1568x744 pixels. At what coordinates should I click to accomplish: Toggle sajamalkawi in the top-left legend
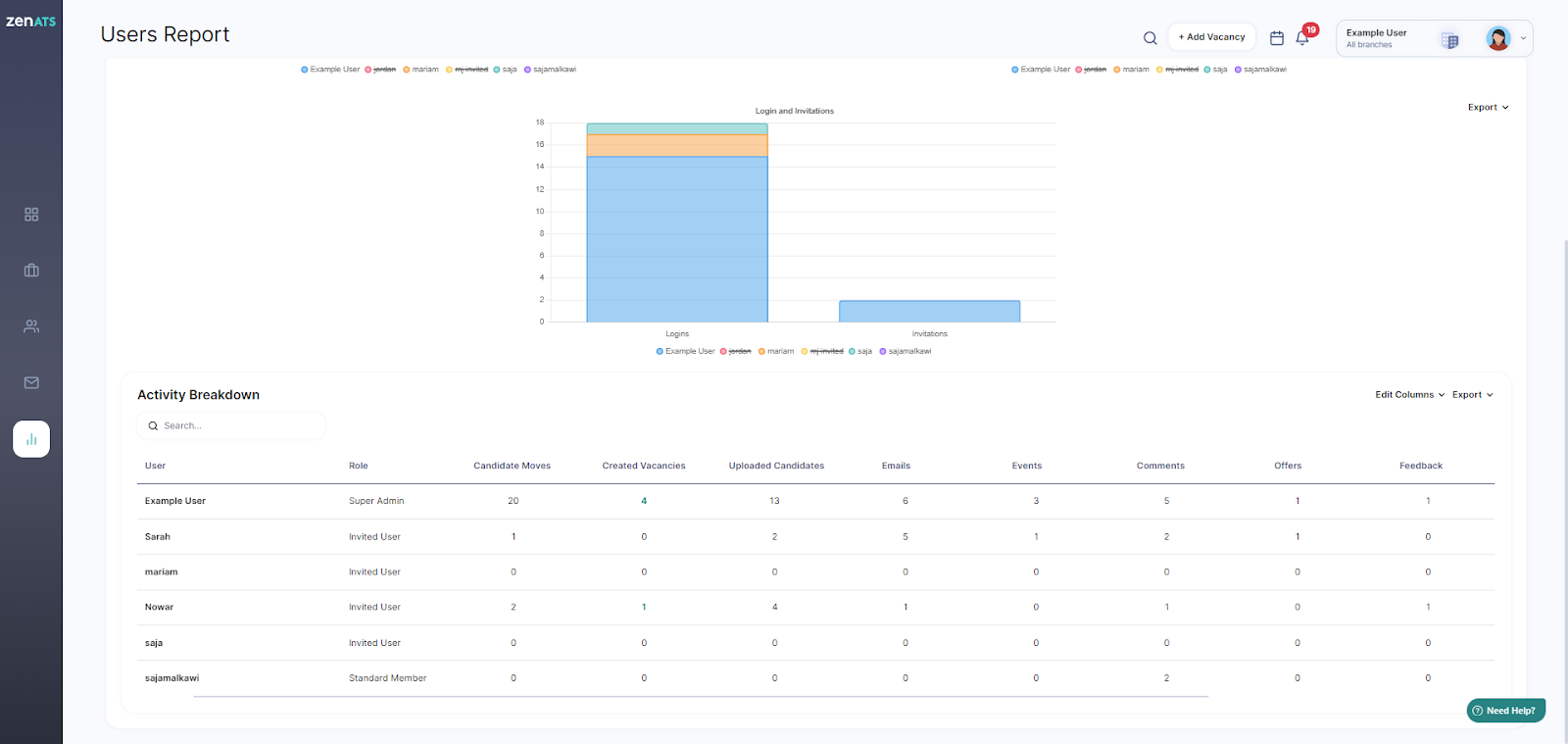[x=550, y=70]
